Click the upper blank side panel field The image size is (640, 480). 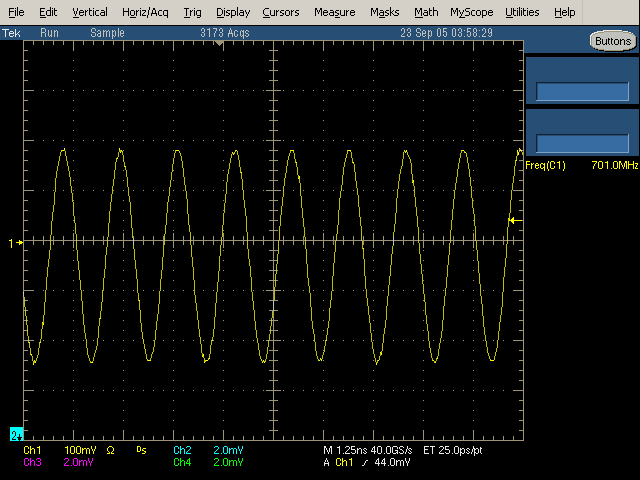(x=582, y=91)
